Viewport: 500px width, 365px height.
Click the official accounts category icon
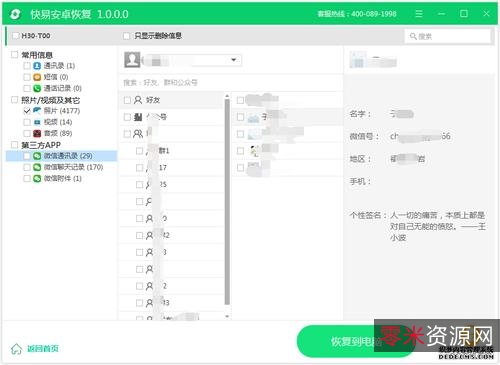pos(138,117)
